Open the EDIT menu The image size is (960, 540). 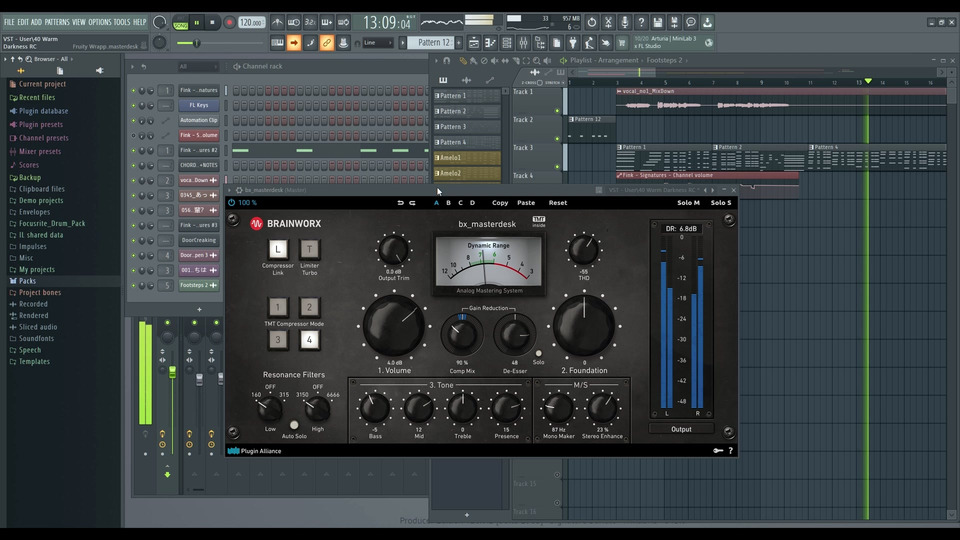point(23,22)
